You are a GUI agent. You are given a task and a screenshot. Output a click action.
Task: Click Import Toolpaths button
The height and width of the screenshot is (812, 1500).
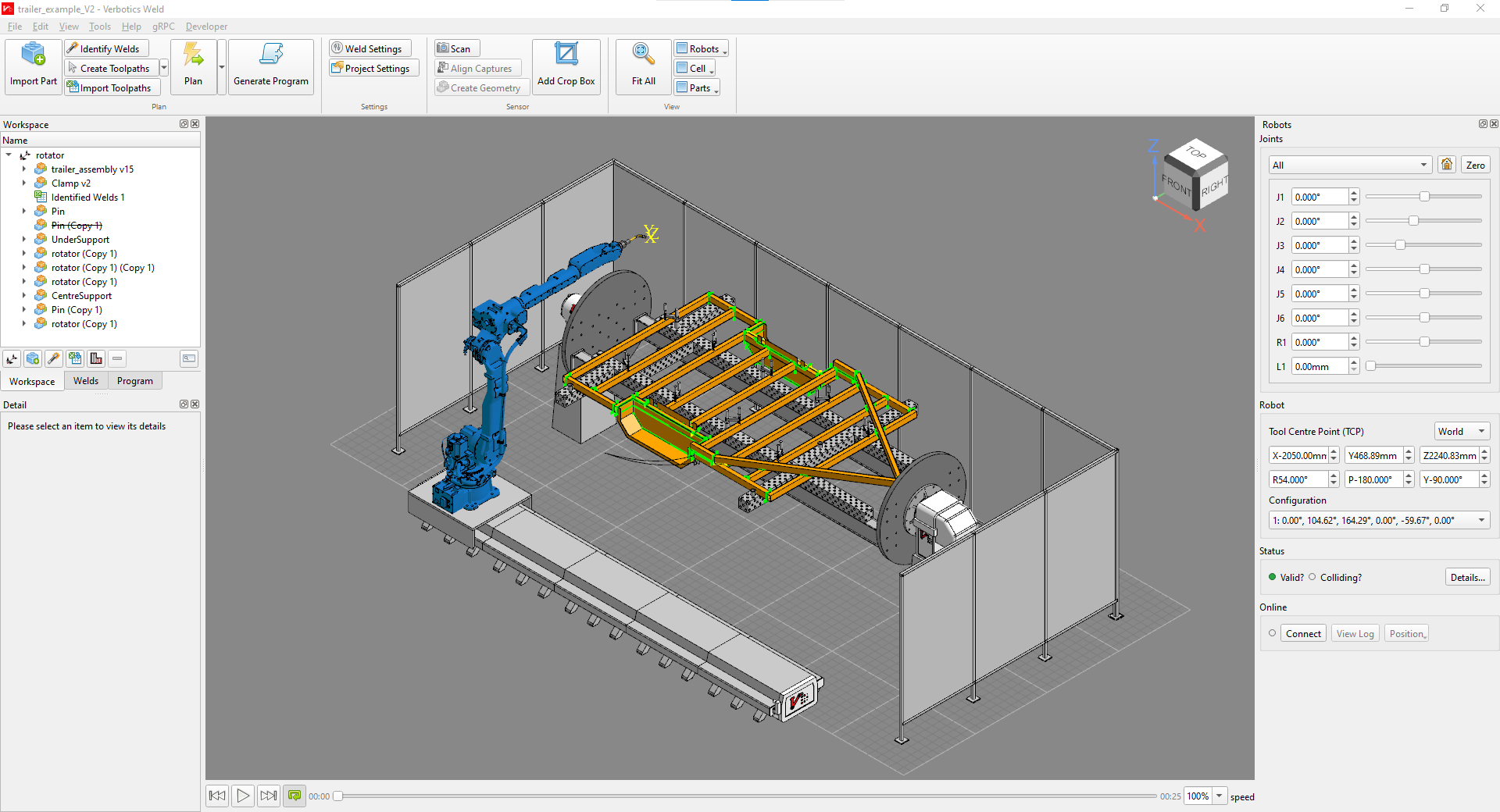pyautogui.click(x=112, y=87)
